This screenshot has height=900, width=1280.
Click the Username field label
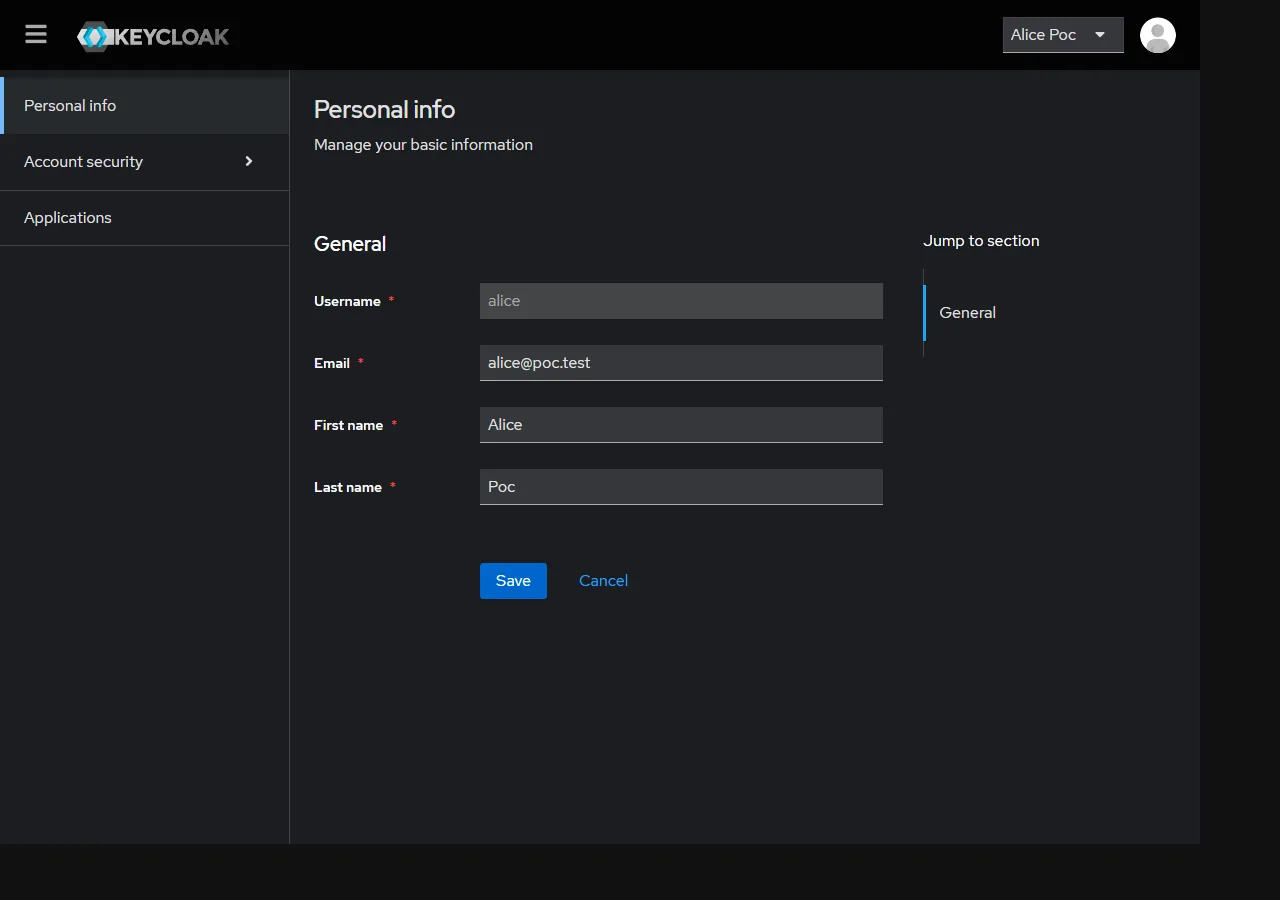347,301
